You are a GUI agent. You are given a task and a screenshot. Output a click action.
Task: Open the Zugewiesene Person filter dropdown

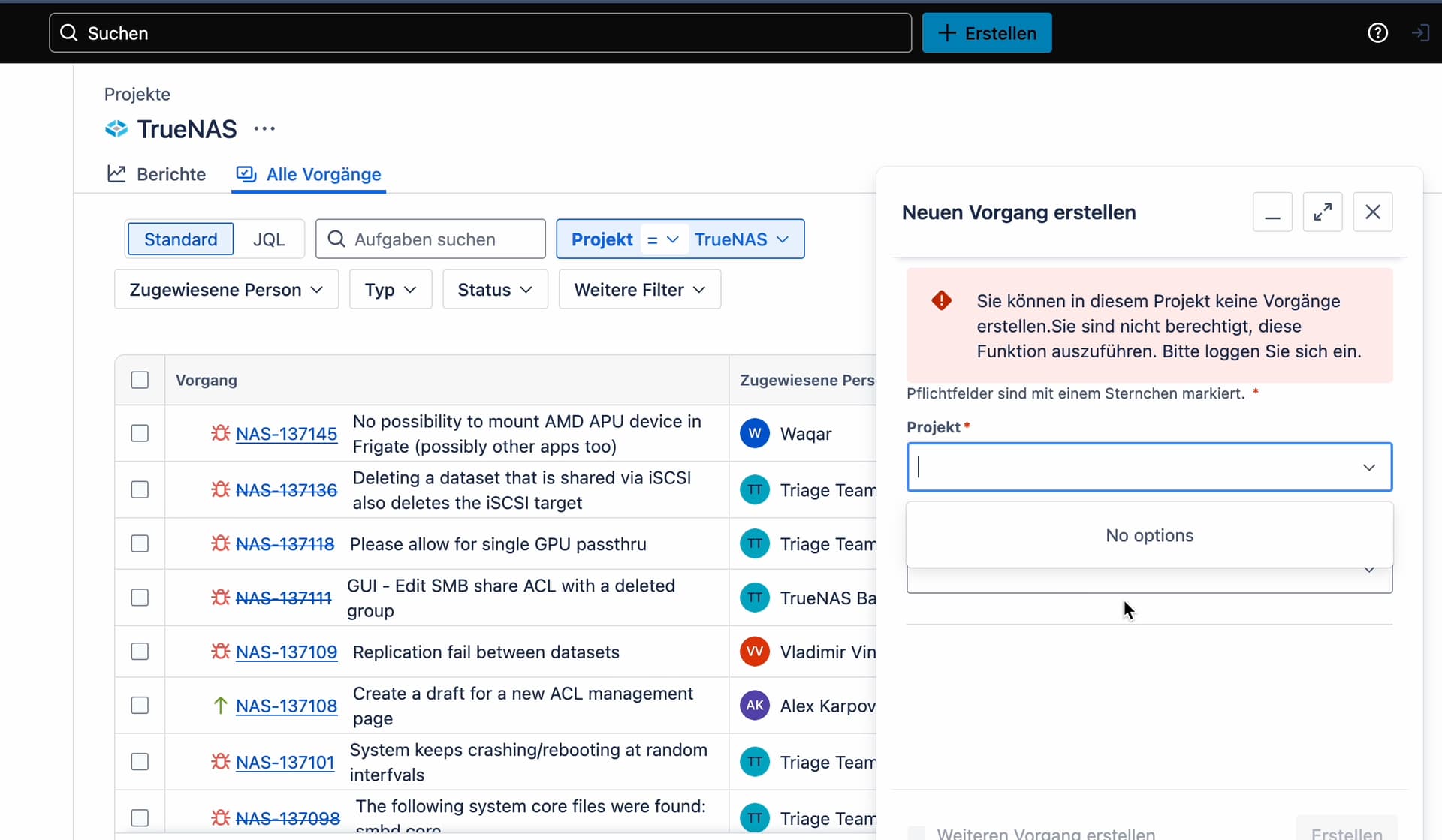pos(226,290)
